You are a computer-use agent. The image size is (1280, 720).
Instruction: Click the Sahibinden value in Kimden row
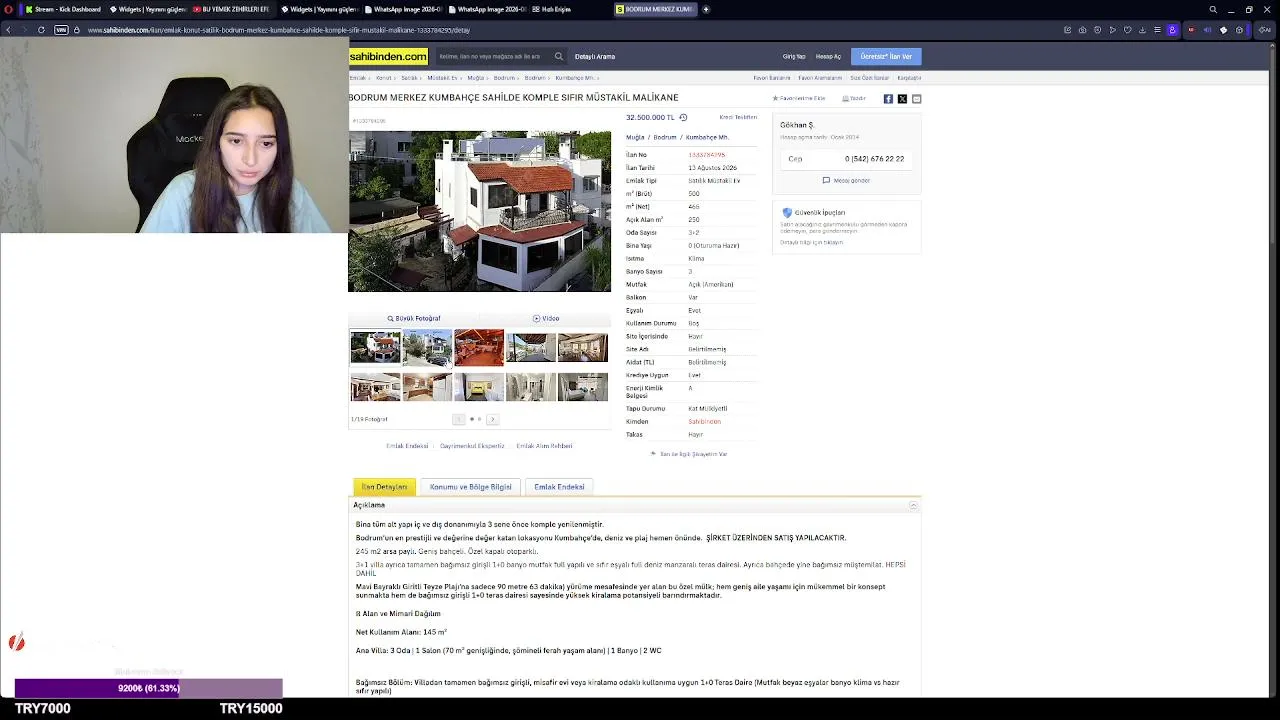704,422
